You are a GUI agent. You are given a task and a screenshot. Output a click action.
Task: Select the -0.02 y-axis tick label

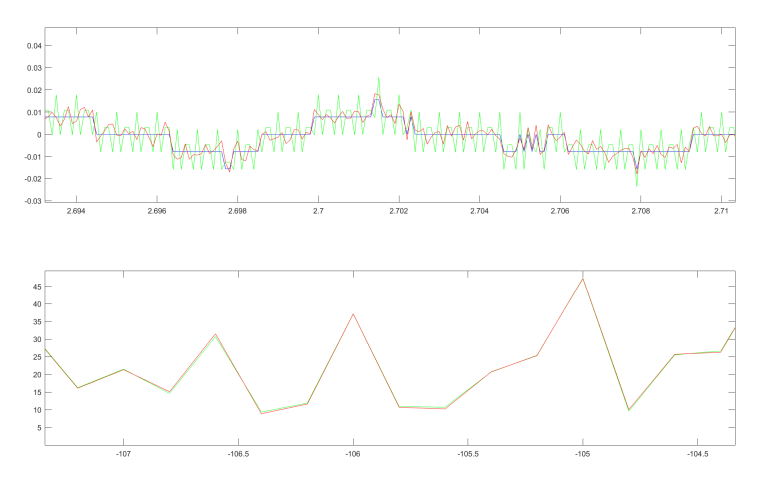[33, 179]
